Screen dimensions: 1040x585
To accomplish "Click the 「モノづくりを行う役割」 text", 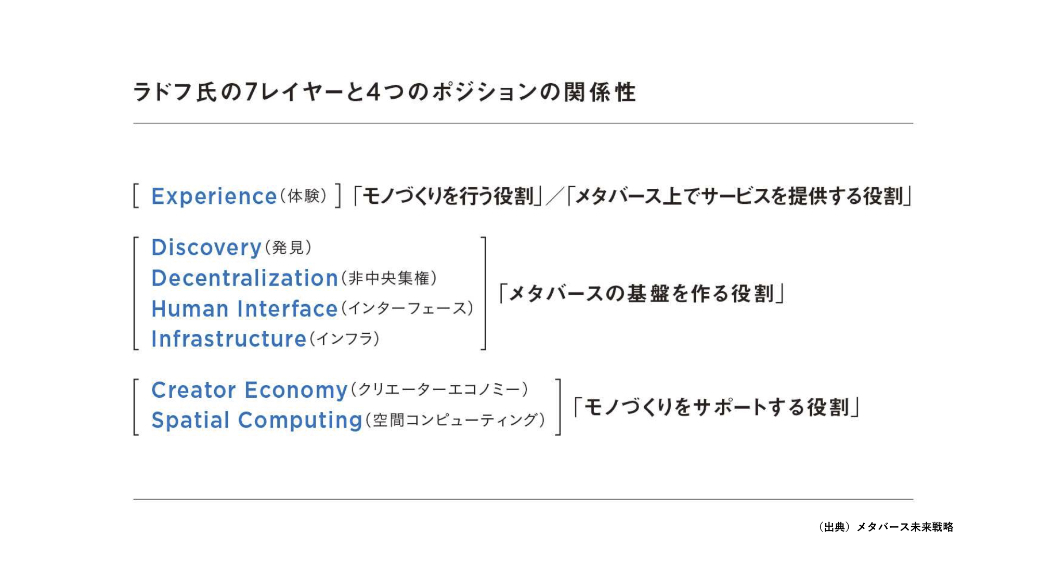I will pyautogui.click(x=448, y=196).
